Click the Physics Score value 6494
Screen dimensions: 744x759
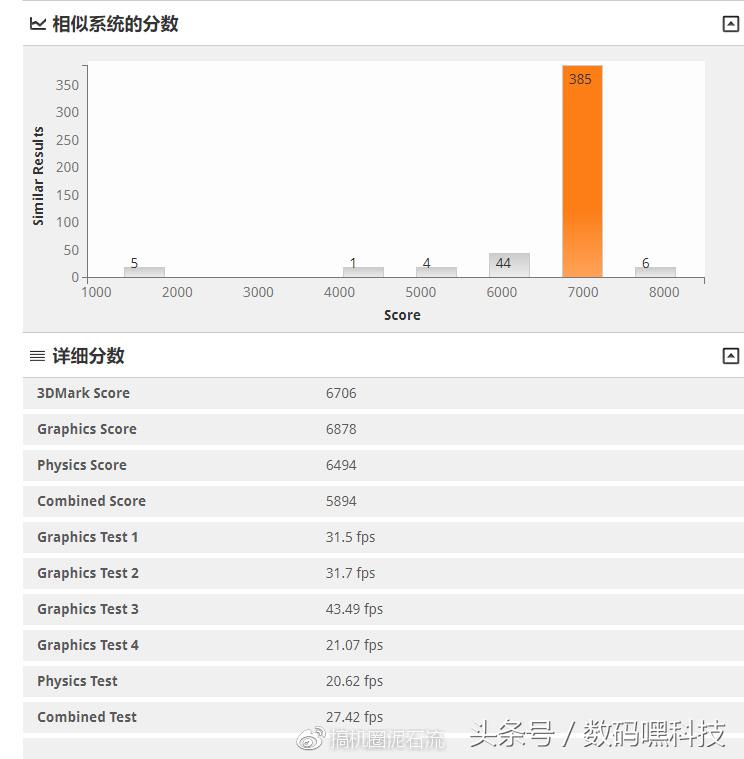click(341, 465)
